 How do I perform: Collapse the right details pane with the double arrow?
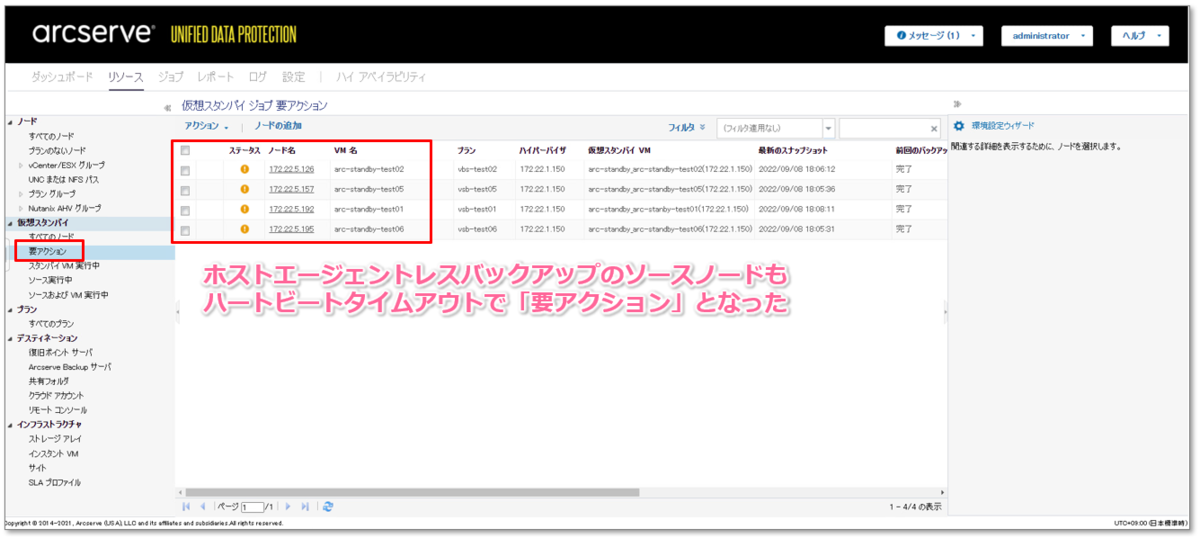coord(957,103)
